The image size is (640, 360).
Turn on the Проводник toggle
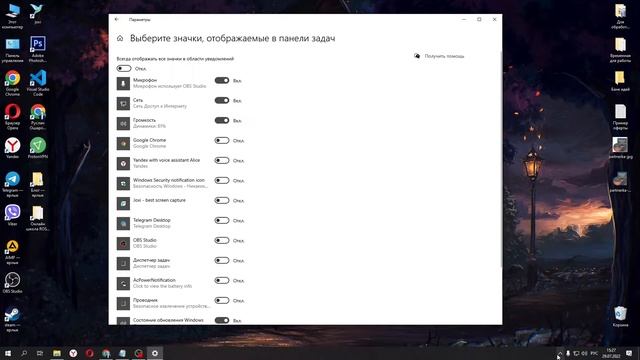pyautogui.click(x=222, y=300)
